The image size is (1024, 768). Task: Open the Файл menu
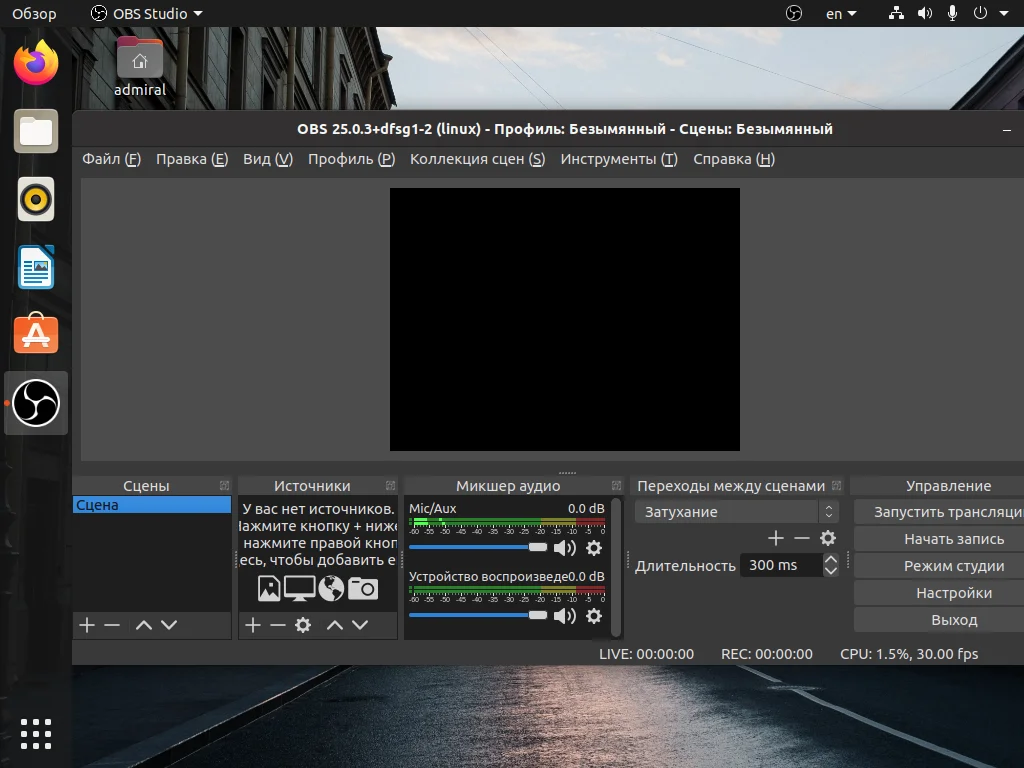pyautogui.click(x=111, y=159)
